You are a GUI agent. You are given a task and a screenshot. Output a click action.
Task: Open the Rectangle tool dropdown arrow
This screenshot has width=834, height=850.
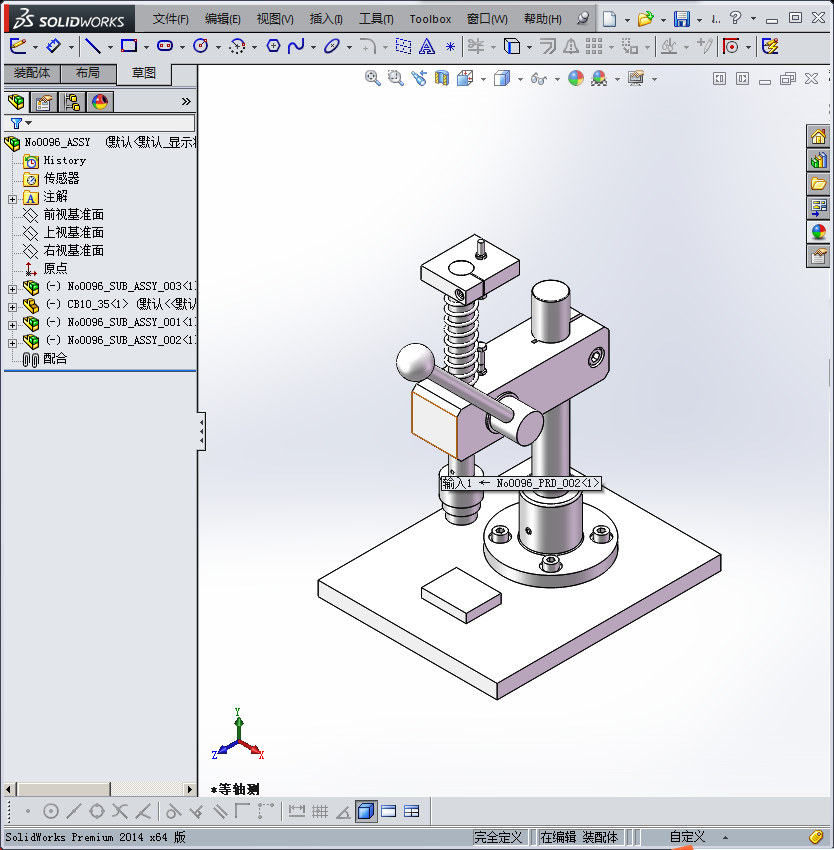coord(146,48)
